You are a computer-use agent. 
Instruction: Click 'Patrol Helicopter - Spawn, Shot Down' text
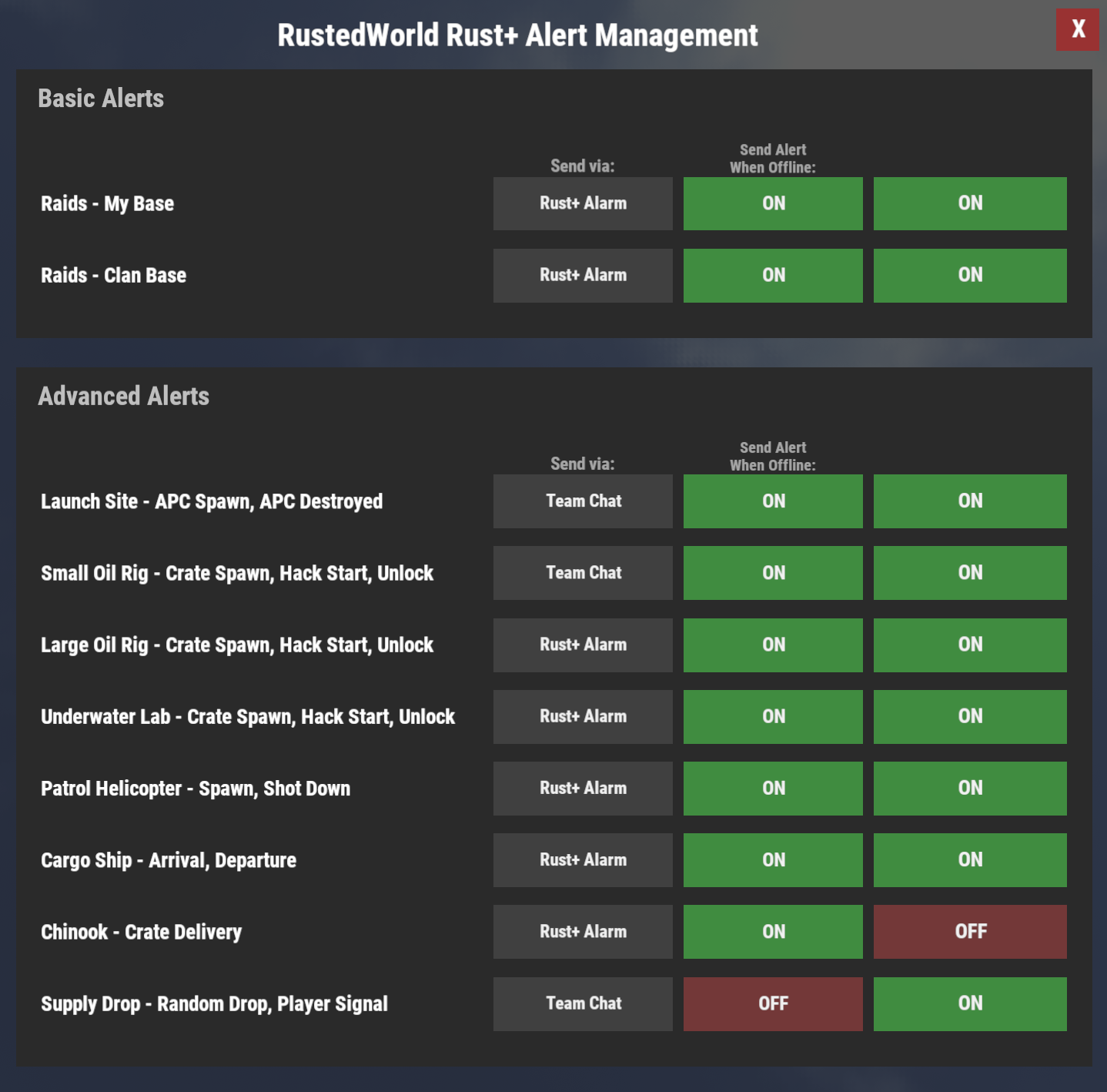pyautogui.click(x=196, y=789)
